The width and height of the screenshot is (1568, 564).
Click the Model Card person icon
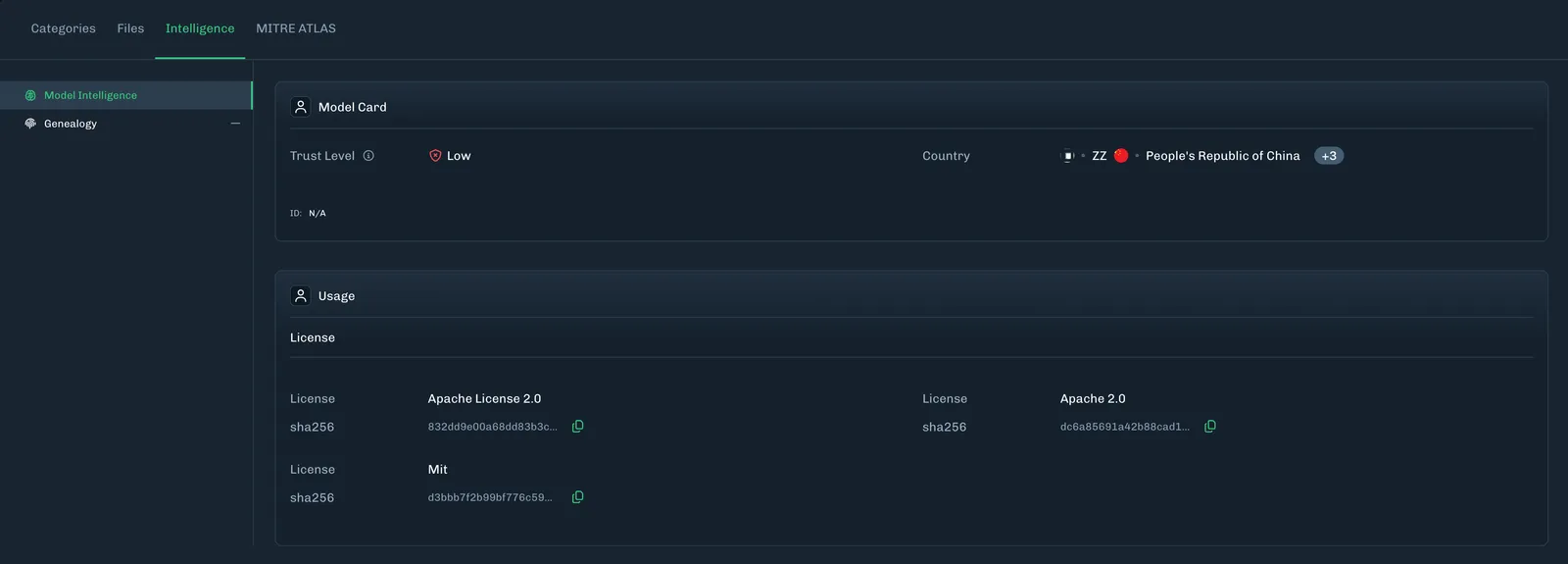[x=301, y=107]
